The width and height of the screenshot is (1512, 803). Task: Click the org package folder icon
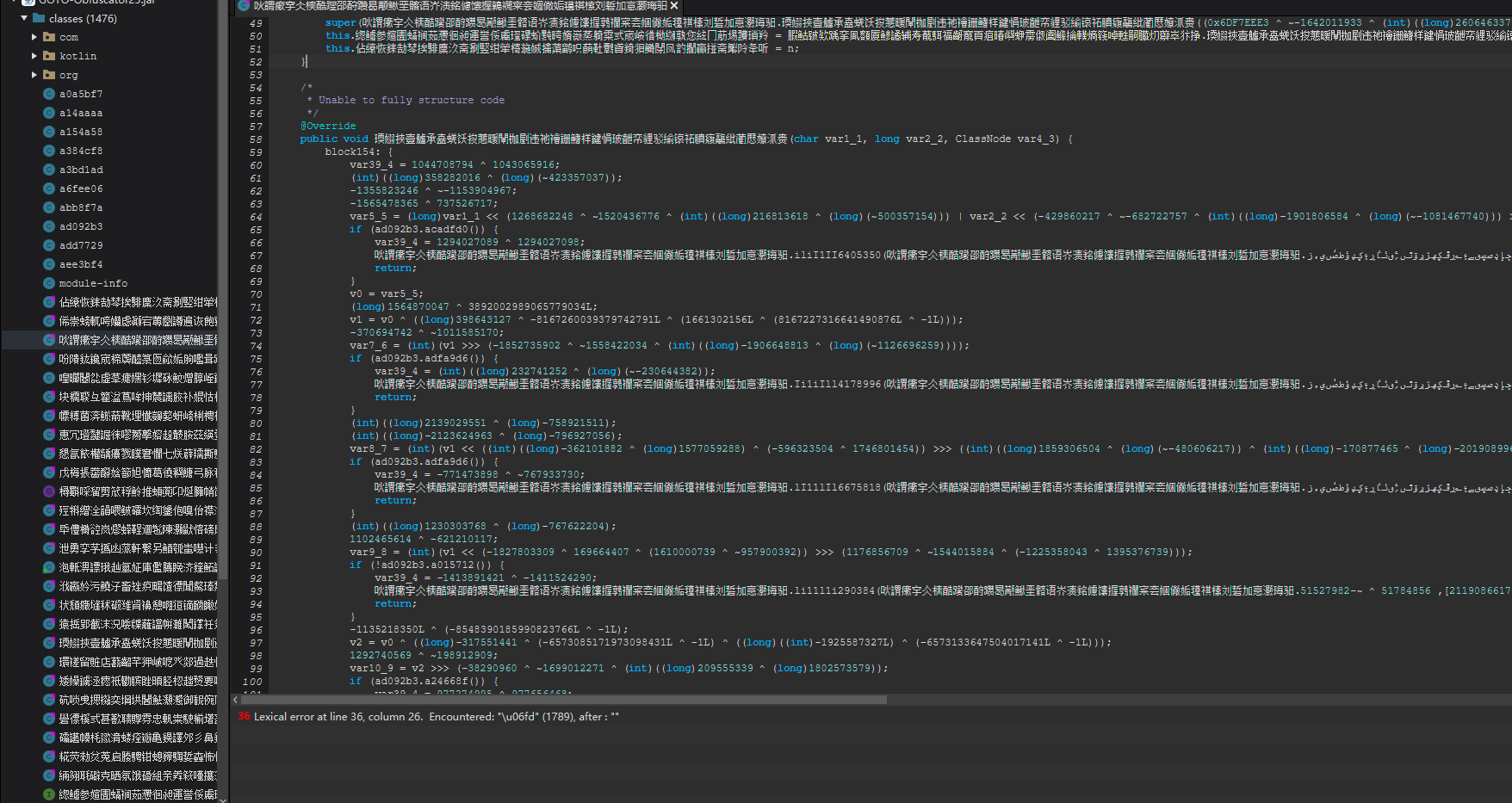pyautogui.click(x=49, y=75)
